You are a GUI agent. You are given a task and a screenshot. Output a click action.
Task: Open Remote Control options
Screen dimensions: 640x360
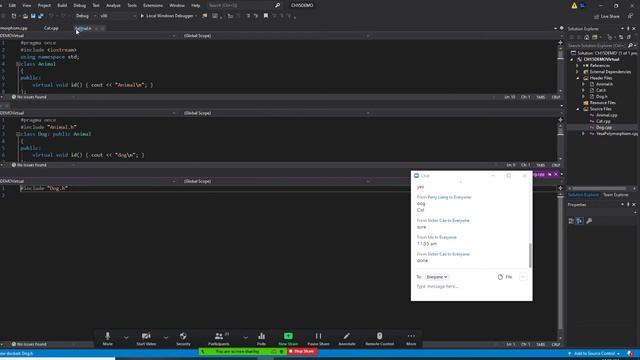click(379, 338)
